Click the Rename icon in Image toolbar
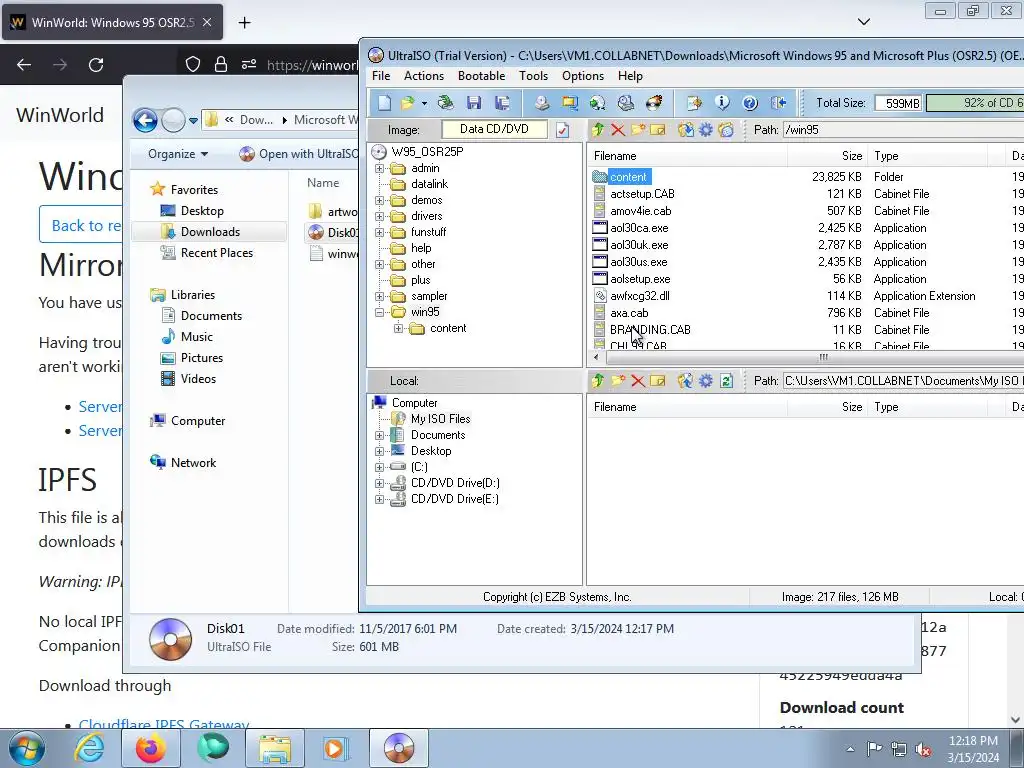Image resolution: width=1024 pixels, height=768 pixels. click(658, 129)
